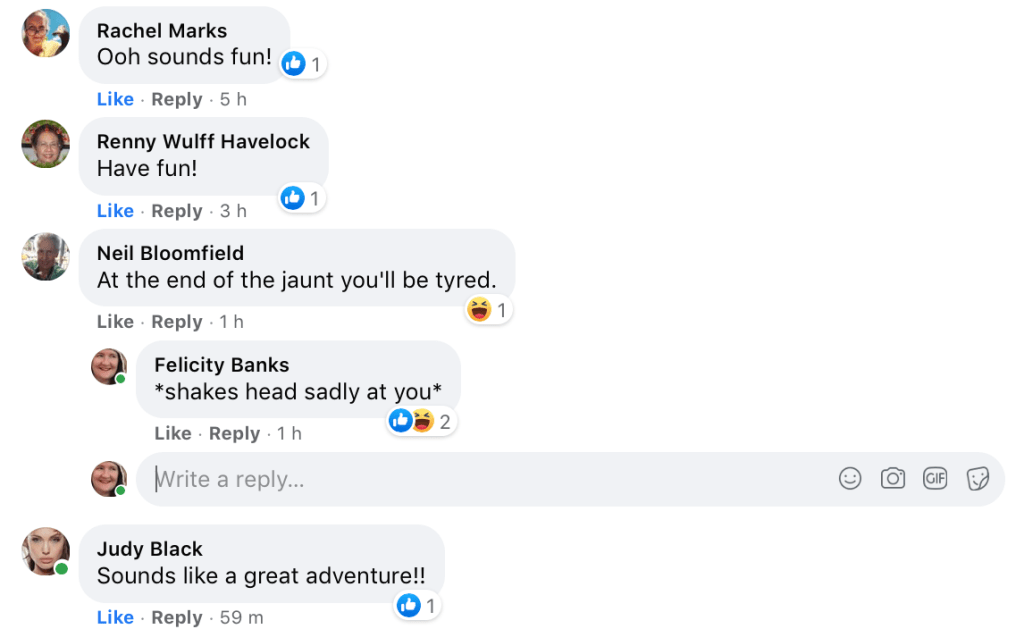Click like reaction on Judy Black's comment
The width and height of the screenshot is (1024, 629).
419,606
